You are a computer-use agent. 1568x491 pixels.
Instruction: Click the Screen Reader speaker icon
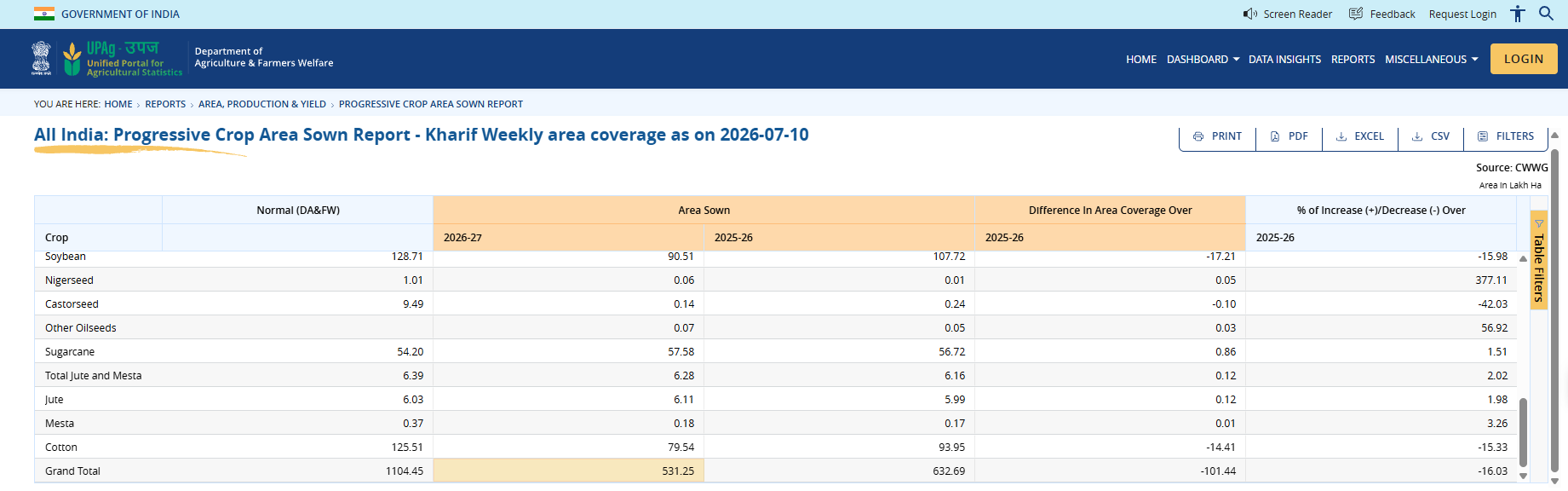(1249, 14)
